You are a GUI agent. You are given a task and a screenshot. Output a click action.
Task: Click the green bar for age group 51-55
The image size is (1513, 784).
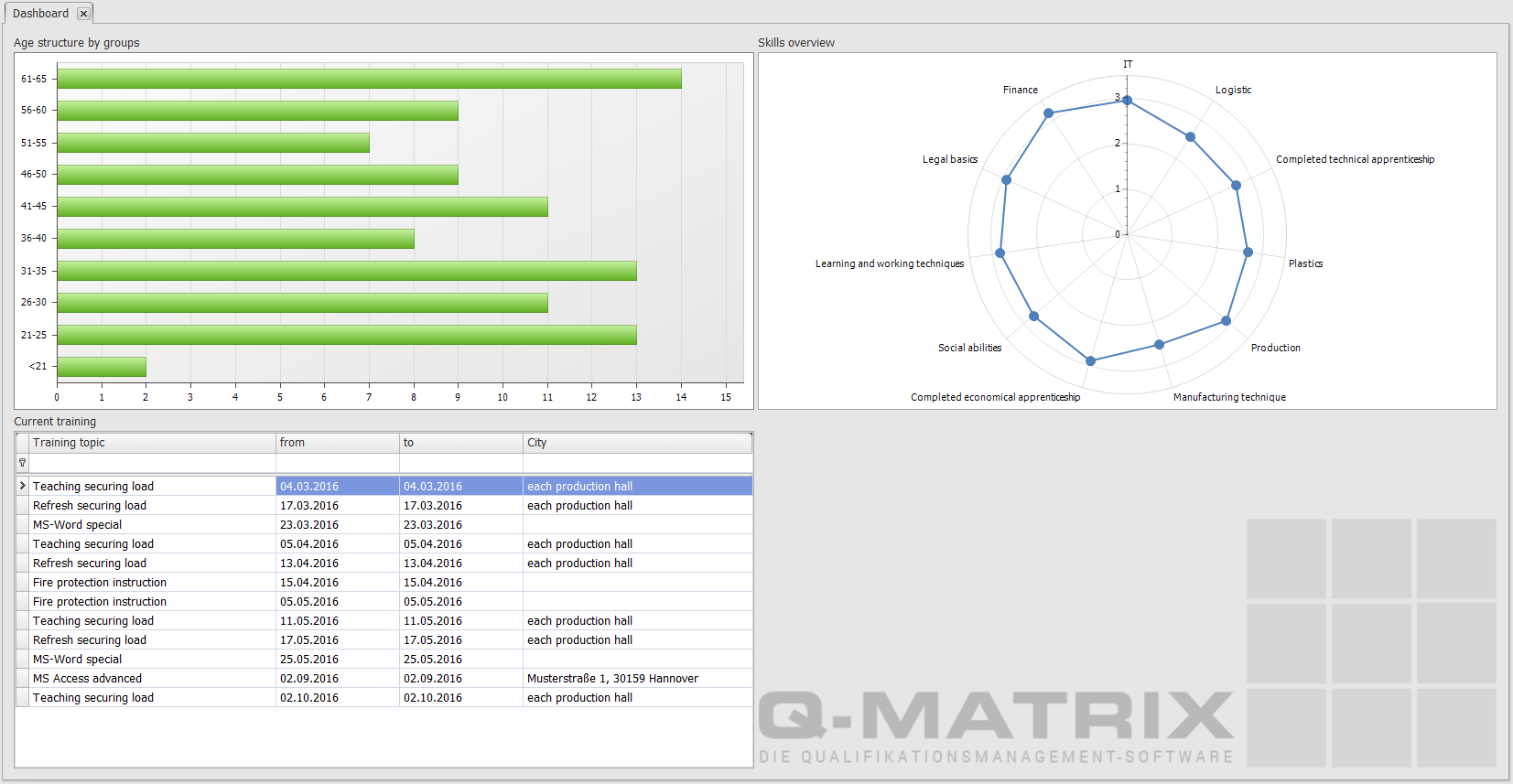click(x=213, y=143)
